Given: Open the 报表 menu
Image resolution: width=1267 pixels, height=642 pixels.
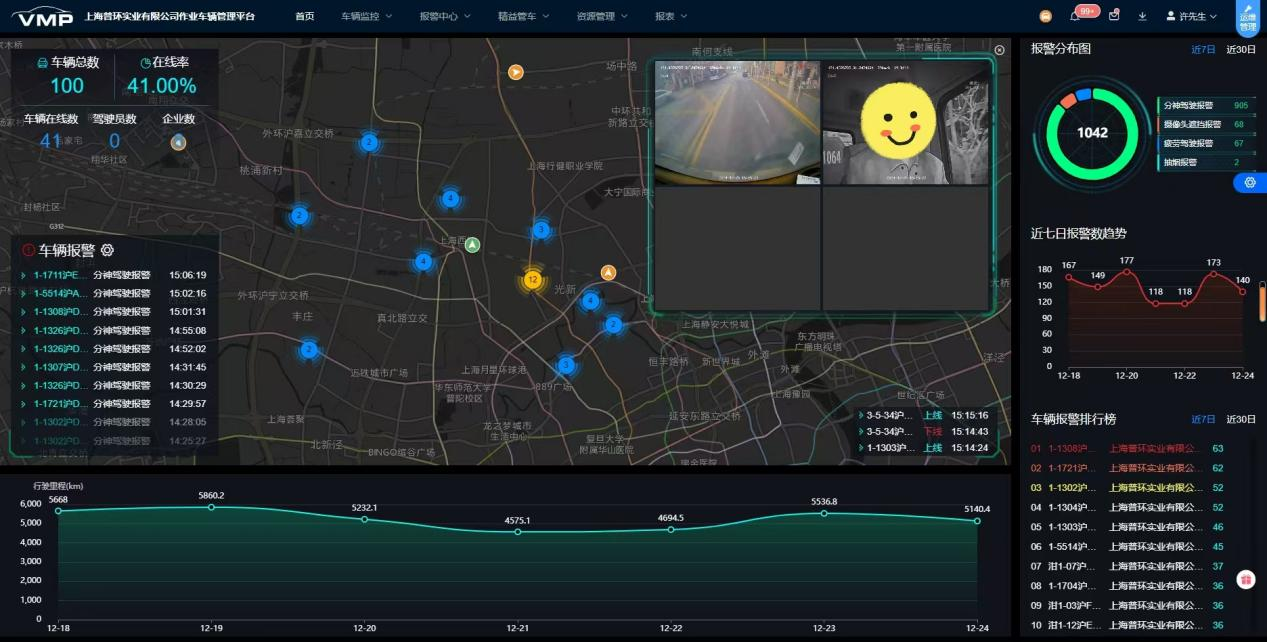Looking at the screenshot, I should (670, 16).
